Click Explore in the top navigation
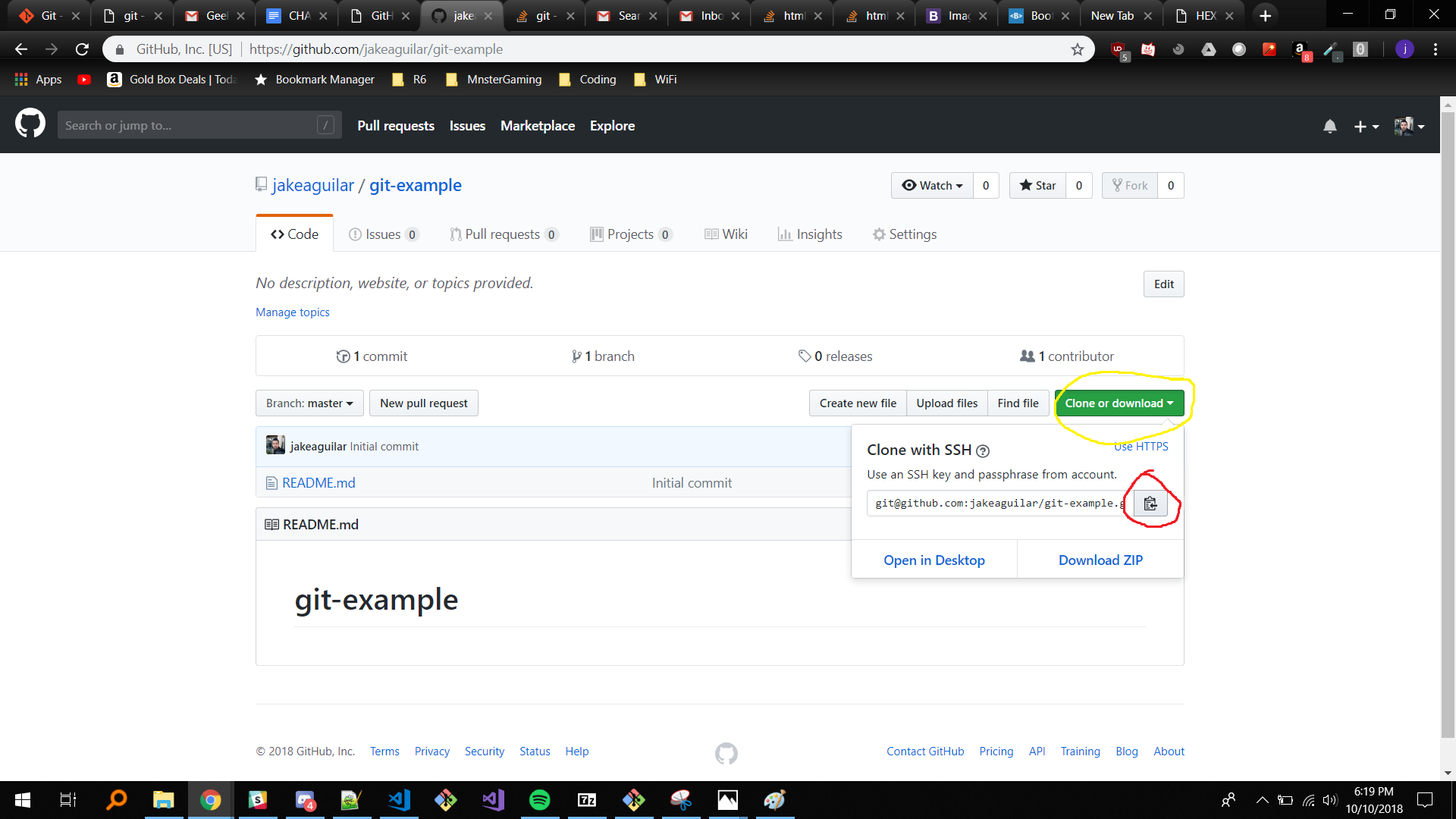1456x819 pixels. 612,126
